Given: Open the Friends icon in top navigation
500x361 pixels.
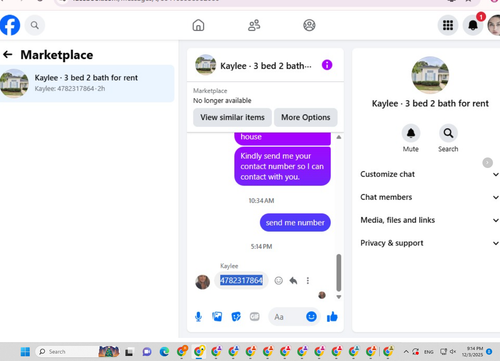Looking at the screenshot, I should [254, 25].
